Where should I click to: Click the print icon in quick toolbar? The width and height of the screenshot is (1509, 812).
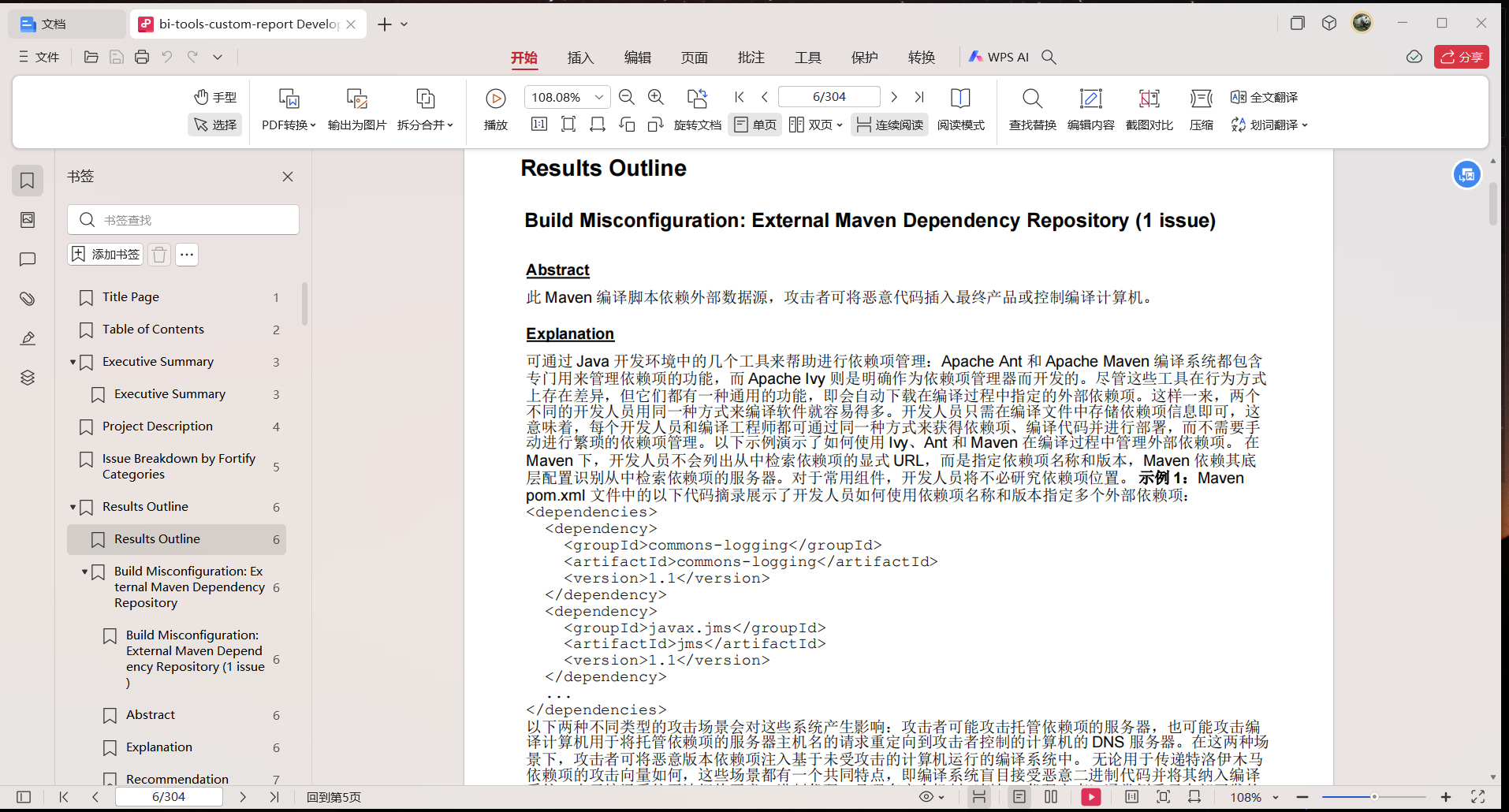pyautogui.click(x=142, y=57)
